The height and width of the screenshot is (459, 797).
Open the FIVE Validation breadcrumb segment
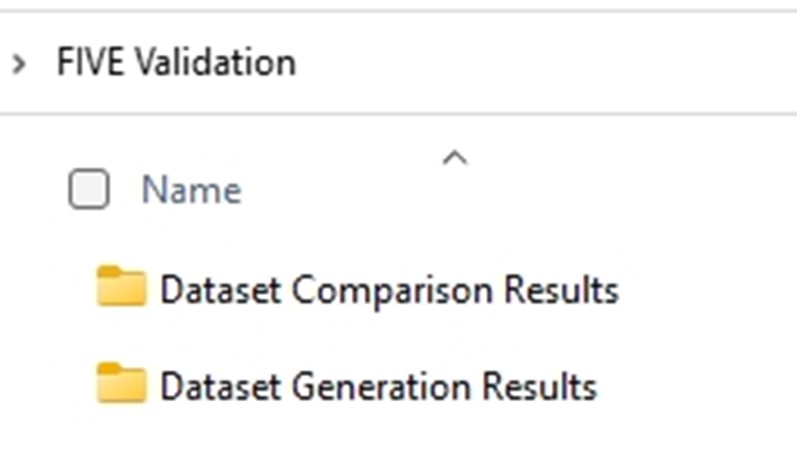click(x=176, y=62)
